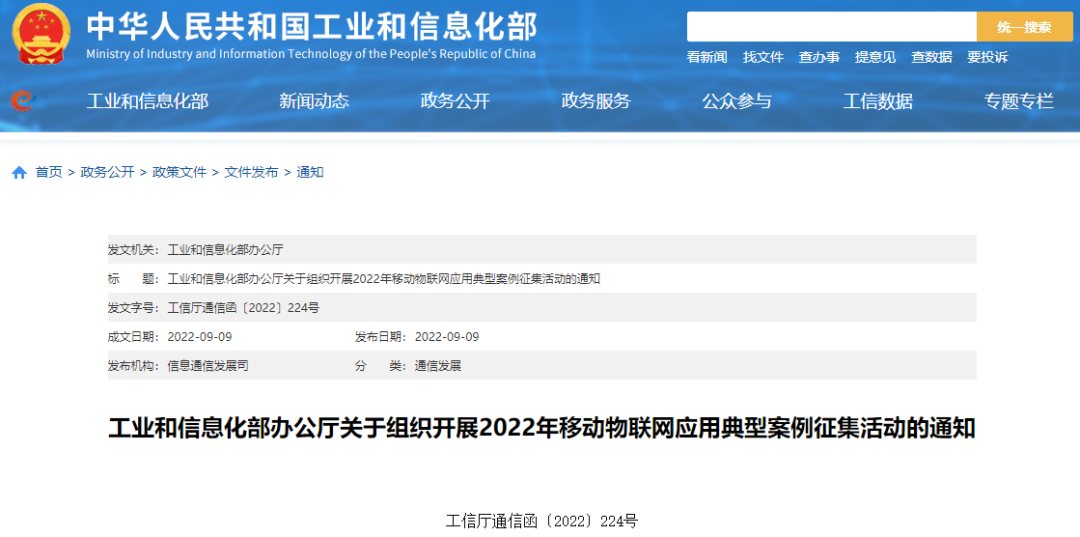Open the 看新闻 quick link
Screen dimensions: 1080x537
[707, 58]
